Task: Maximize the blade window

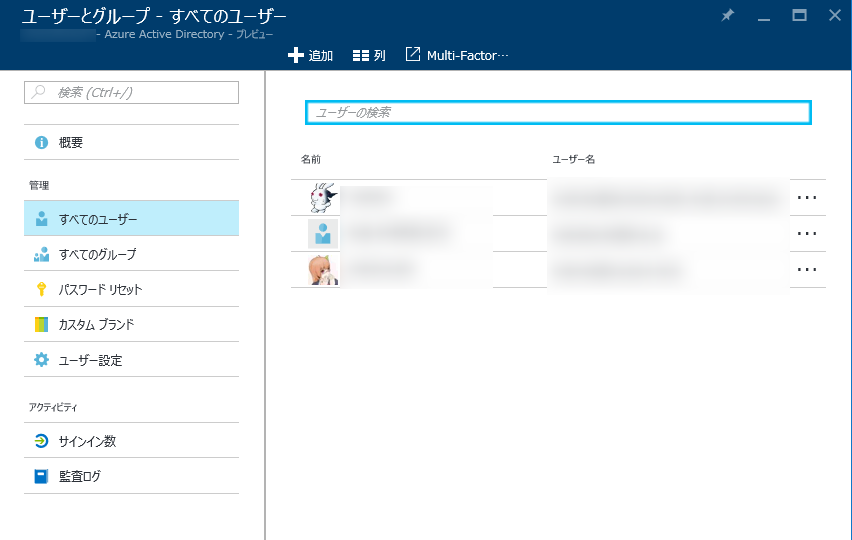Action: (799, 15)
